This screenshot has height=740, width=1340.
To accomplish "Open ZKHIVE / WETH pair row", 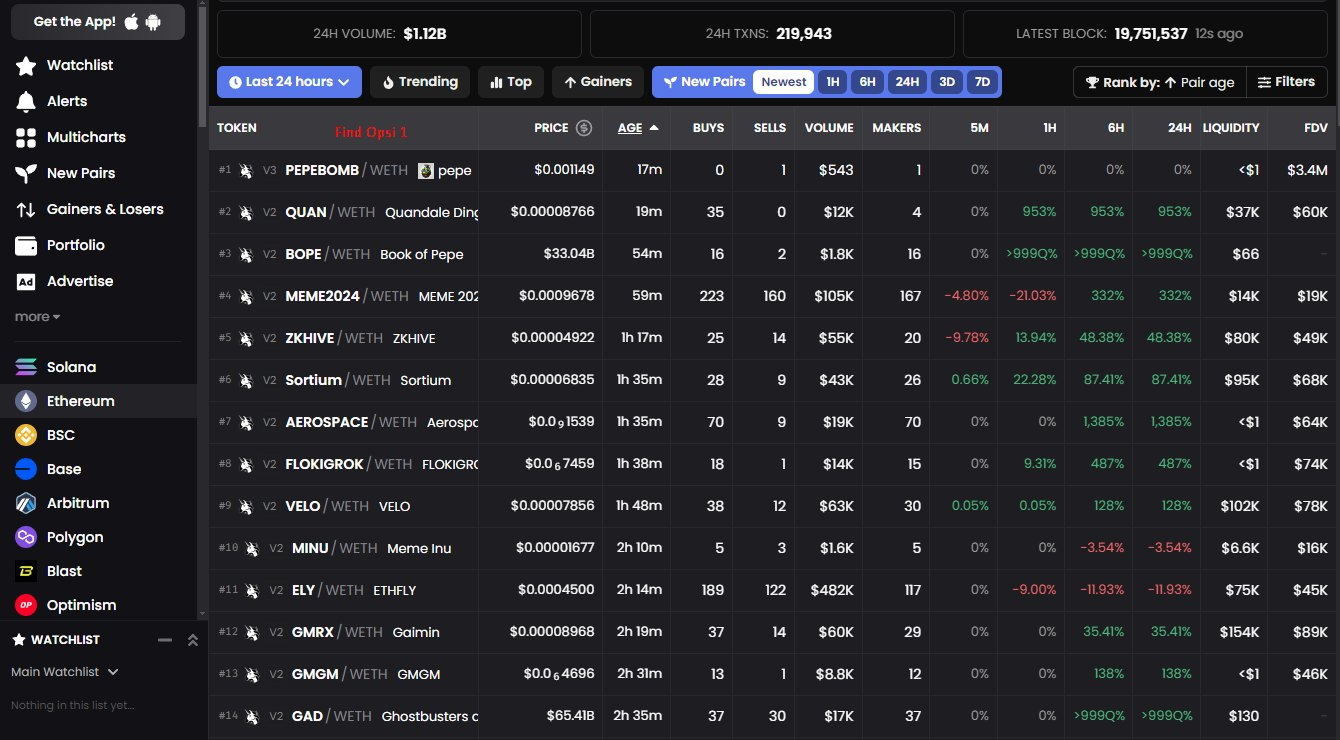I will (774, 338).
